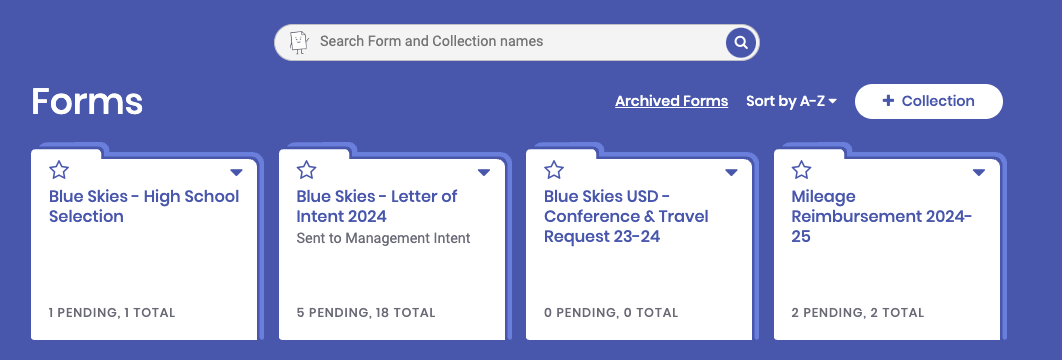
Task: Expand options menu for Letter of Intent 2024
Action: point(484,173)
